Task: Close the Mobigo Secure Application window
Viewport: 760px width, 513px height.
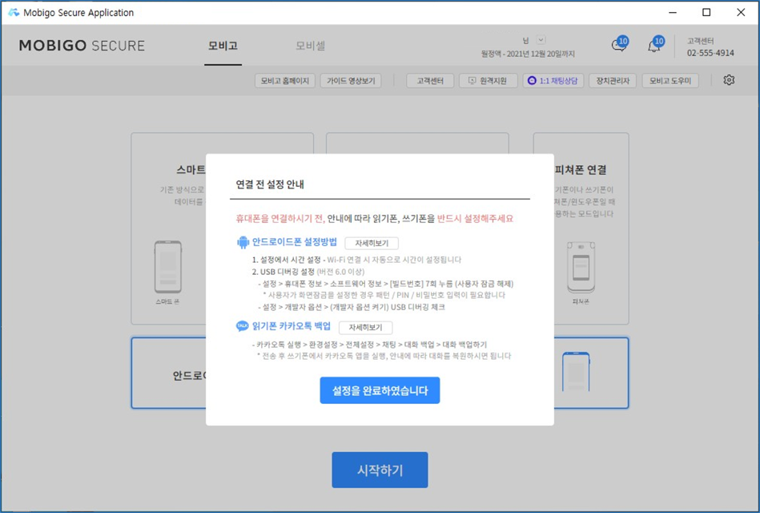Action: pyautogui.click(x=741, y=12)
